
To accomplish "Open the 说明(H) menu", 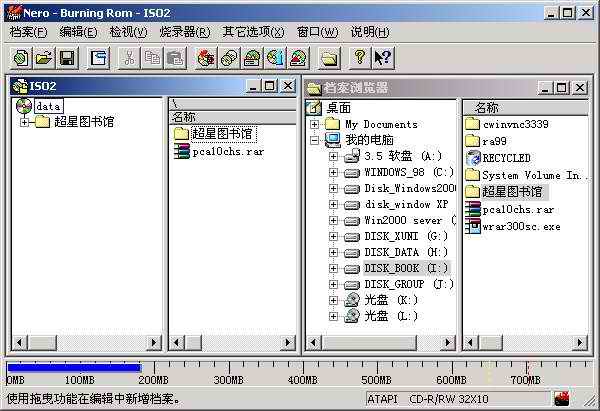I will click(370, 32).
